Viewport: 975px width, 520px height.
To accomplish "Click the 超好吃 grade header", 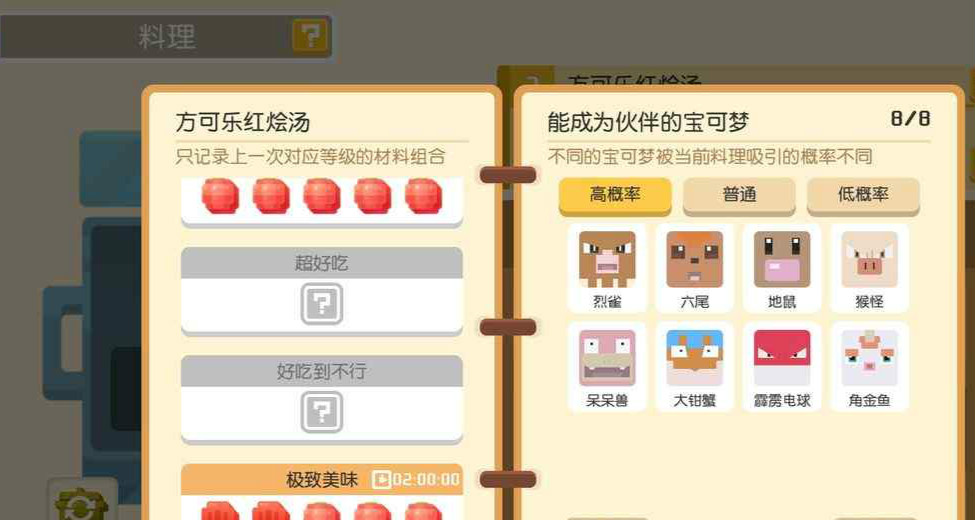I will [321, 263].
